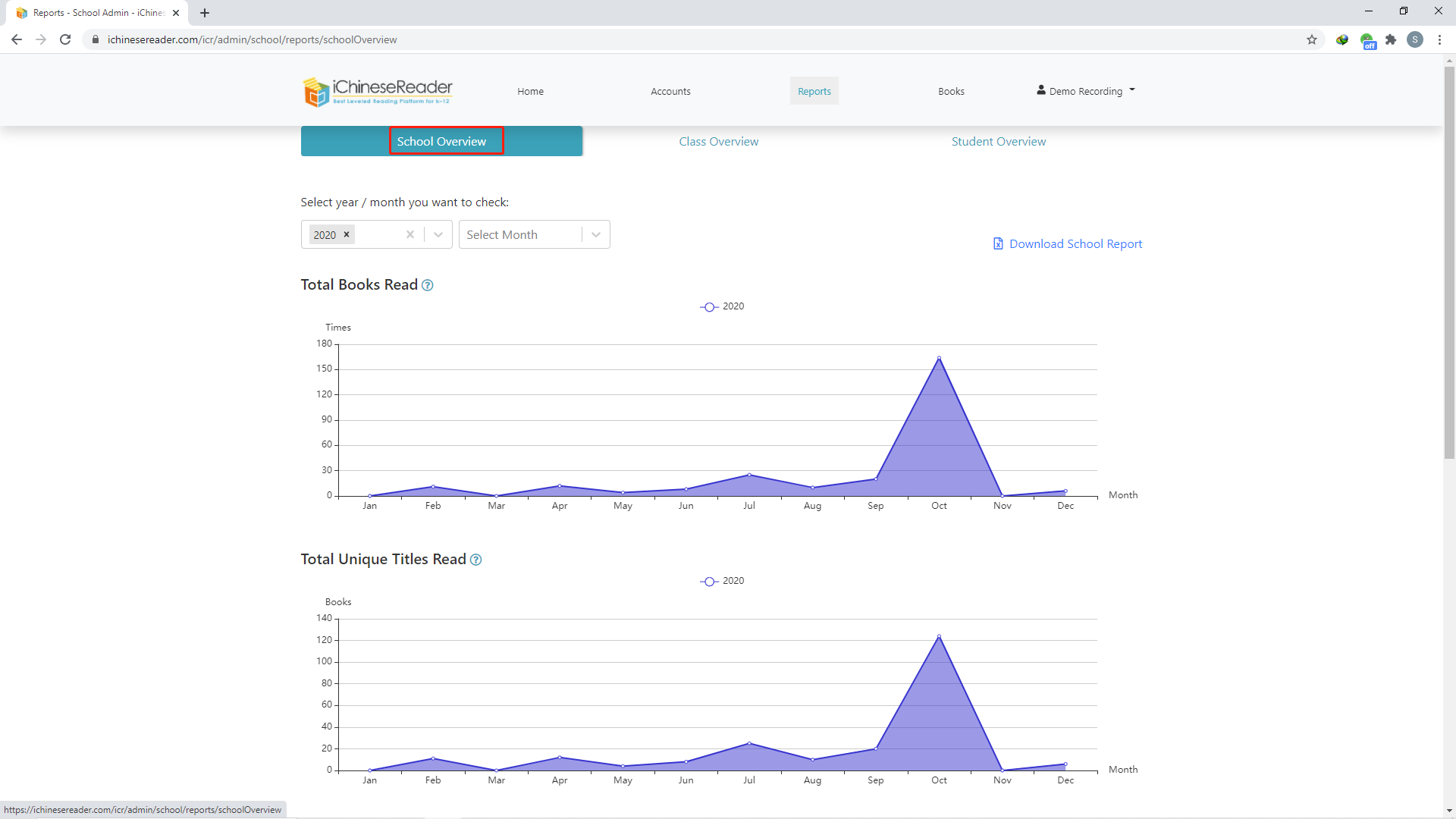Toggle 2020 legend in Total Books Read chart

pos(722,306)
